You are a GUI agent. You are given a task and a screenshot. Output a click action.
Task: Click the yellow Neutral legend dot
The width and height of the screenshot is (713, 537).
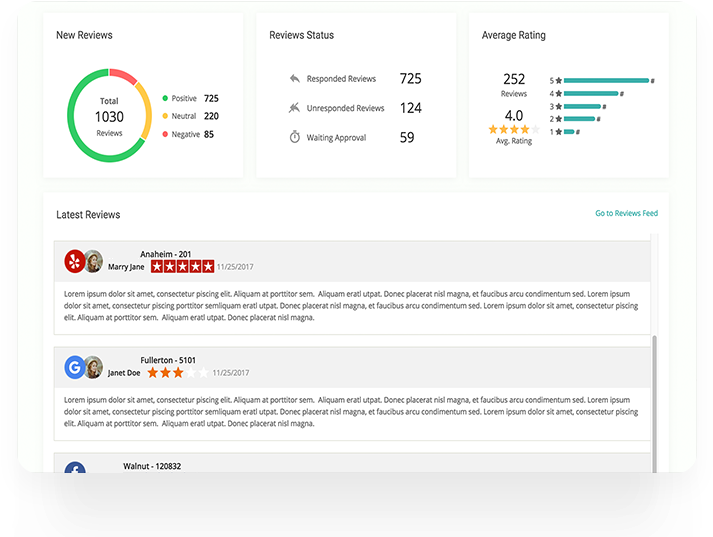point(165,116)
